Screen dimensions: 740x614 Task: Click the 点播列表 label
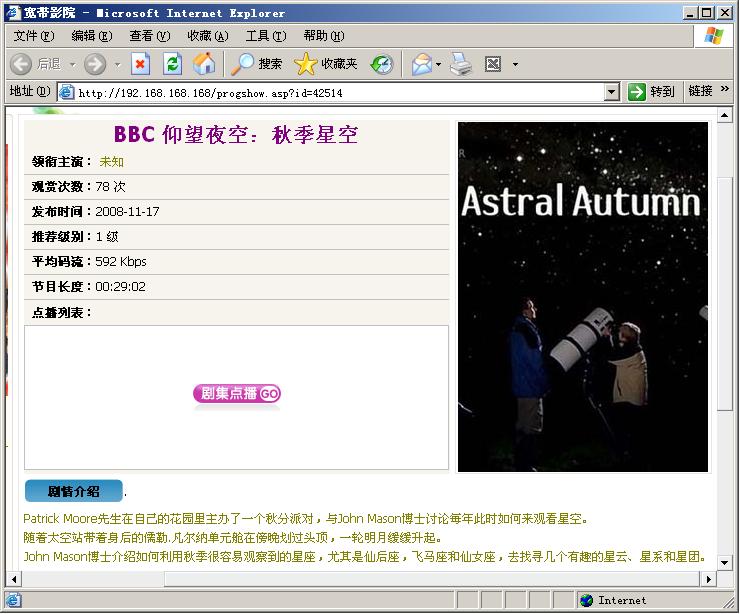click(x=62, y=312)
